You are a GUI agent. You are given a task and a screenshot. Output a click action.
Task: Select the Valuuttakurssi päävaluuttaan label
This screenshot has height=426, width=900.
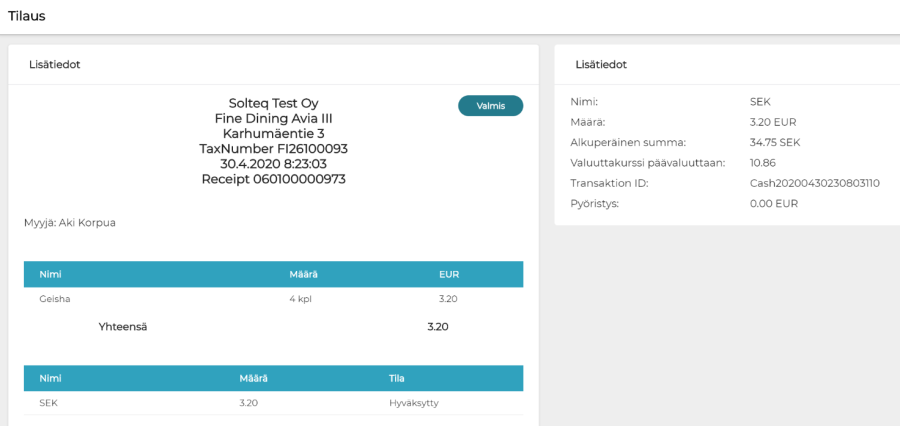(x=647, y=162)
